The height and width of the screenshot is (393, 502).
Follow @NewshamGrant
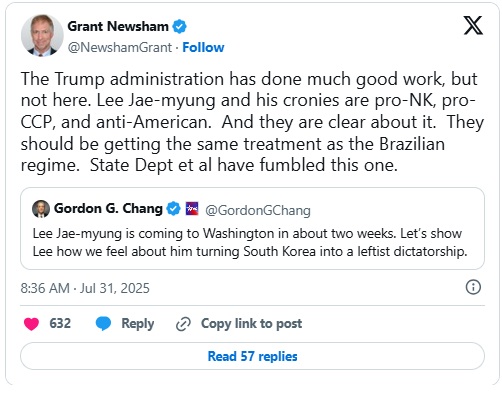coord(203,47)
